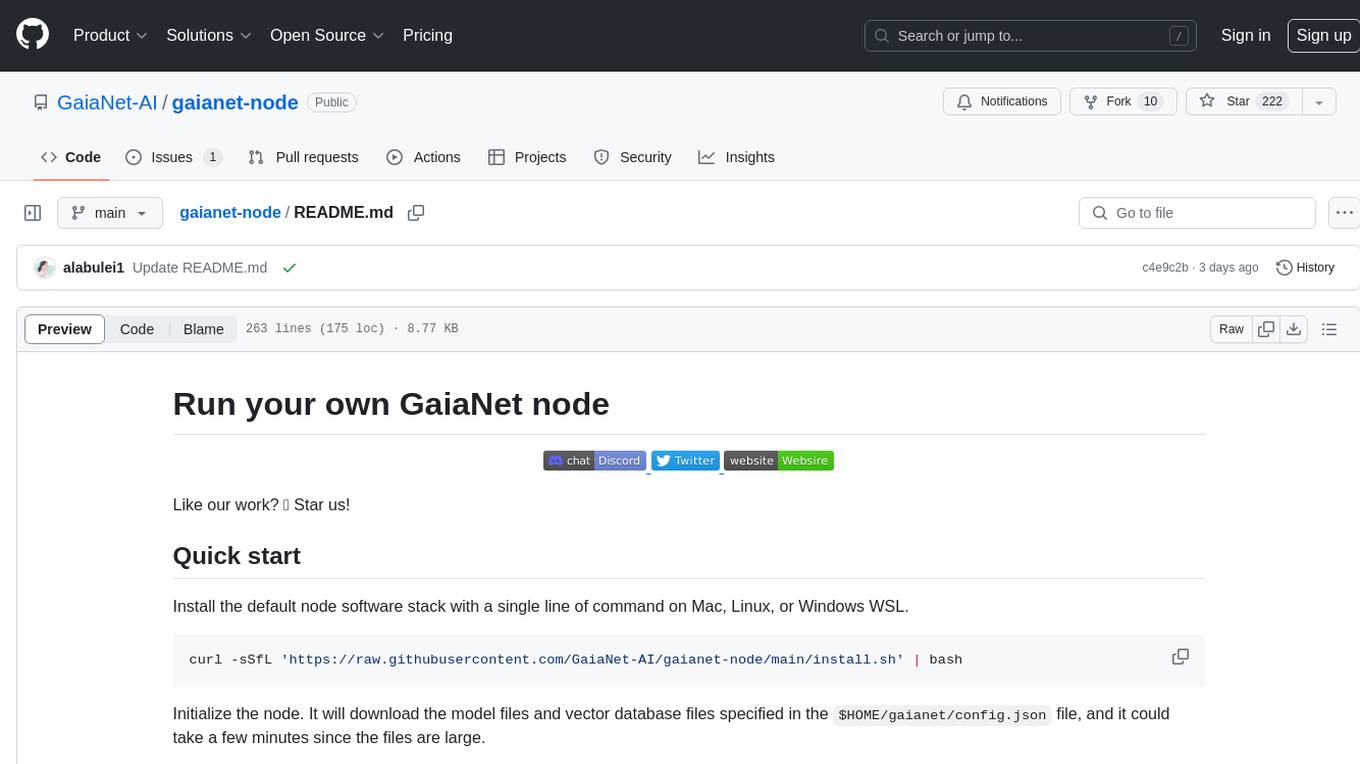Focus the Go to file input
Image resolution: width=1360 pixels, height=764 pixels.
(x=1197, y=213)
